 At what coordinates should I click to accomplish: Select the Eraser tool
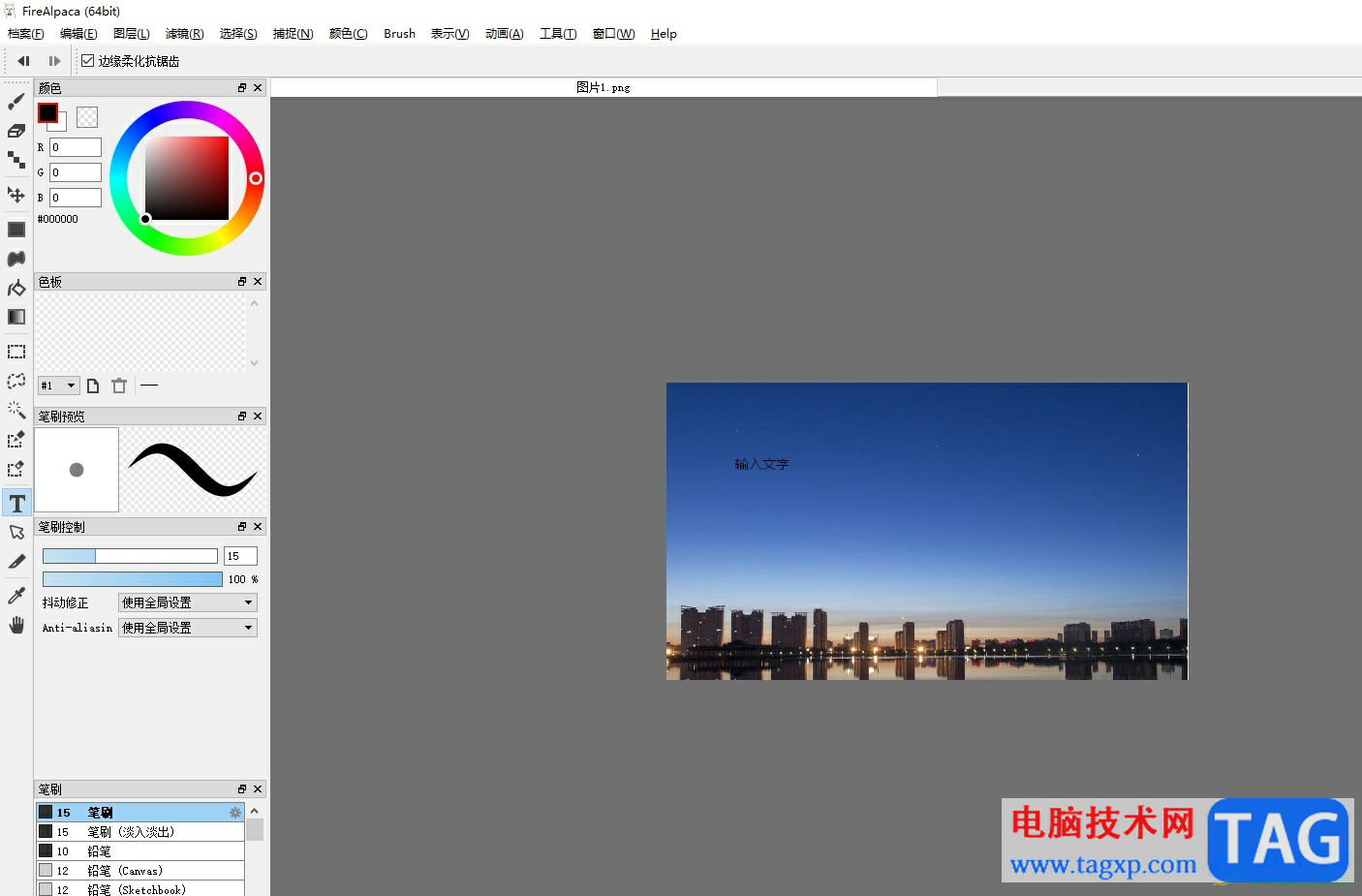coord(16,131)
